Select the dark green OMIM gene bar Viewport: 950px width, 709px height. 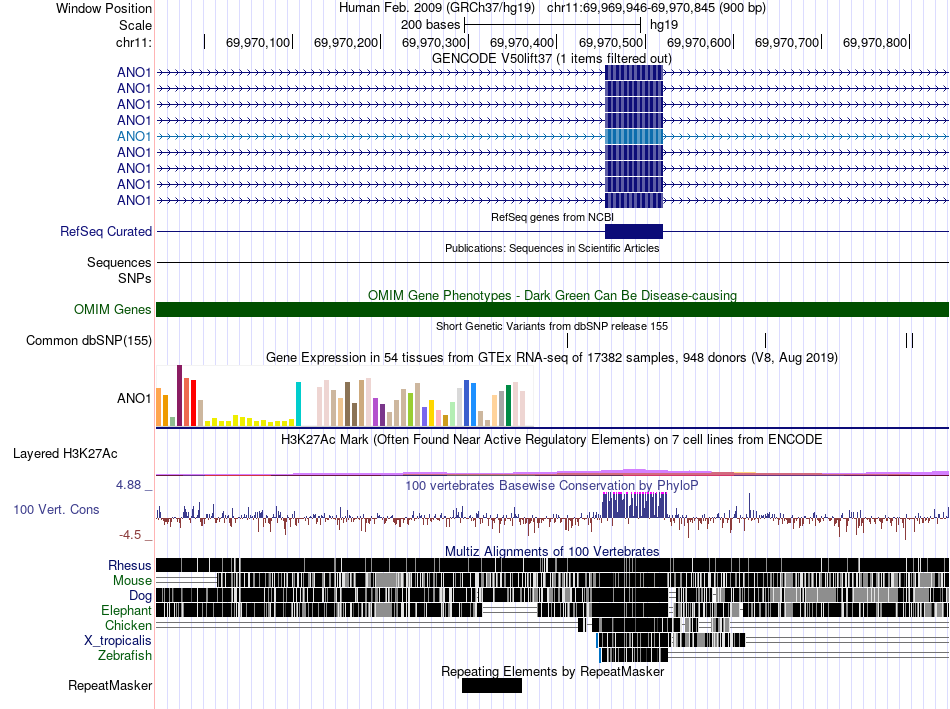pos(552,310)
